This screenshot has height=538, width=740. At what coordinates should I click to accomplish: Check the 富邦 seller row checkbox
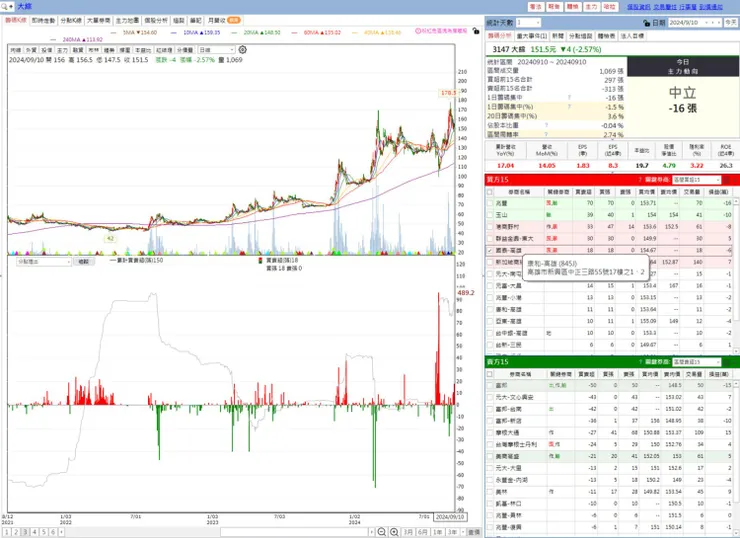(490, 385)
